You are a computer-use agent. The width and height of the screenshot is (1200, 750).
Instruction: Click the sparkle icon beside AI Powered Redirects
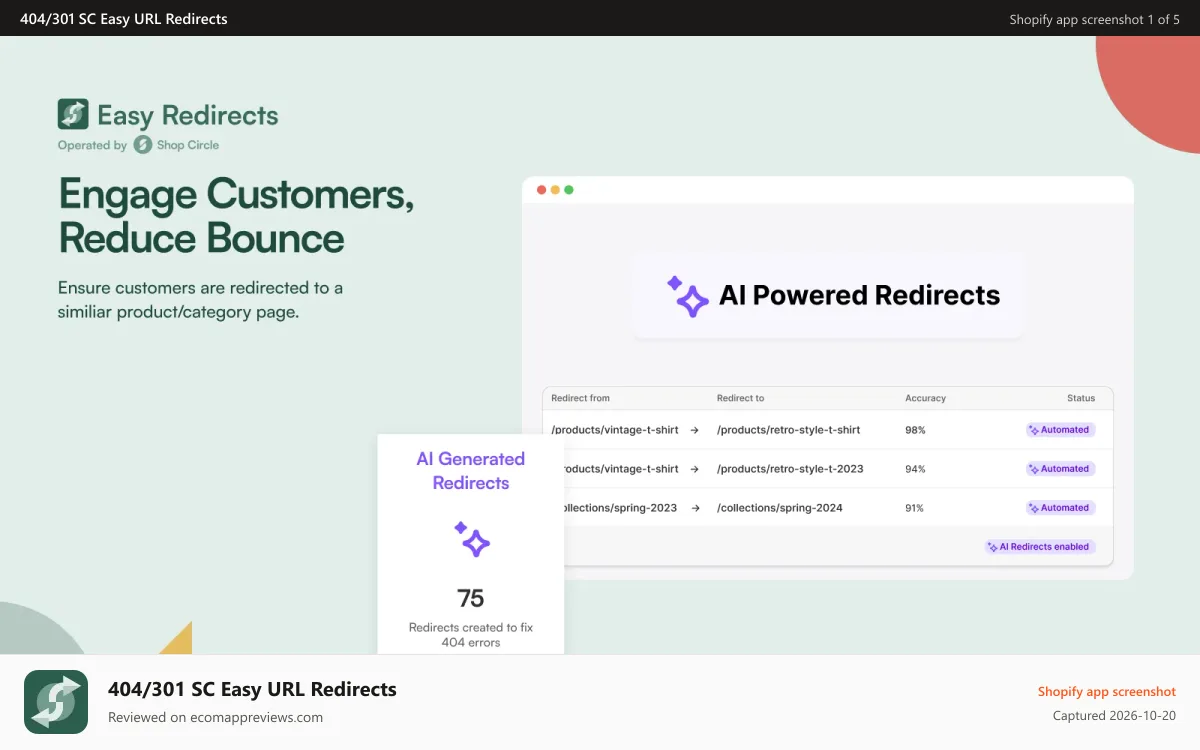[x=688, y=296]
